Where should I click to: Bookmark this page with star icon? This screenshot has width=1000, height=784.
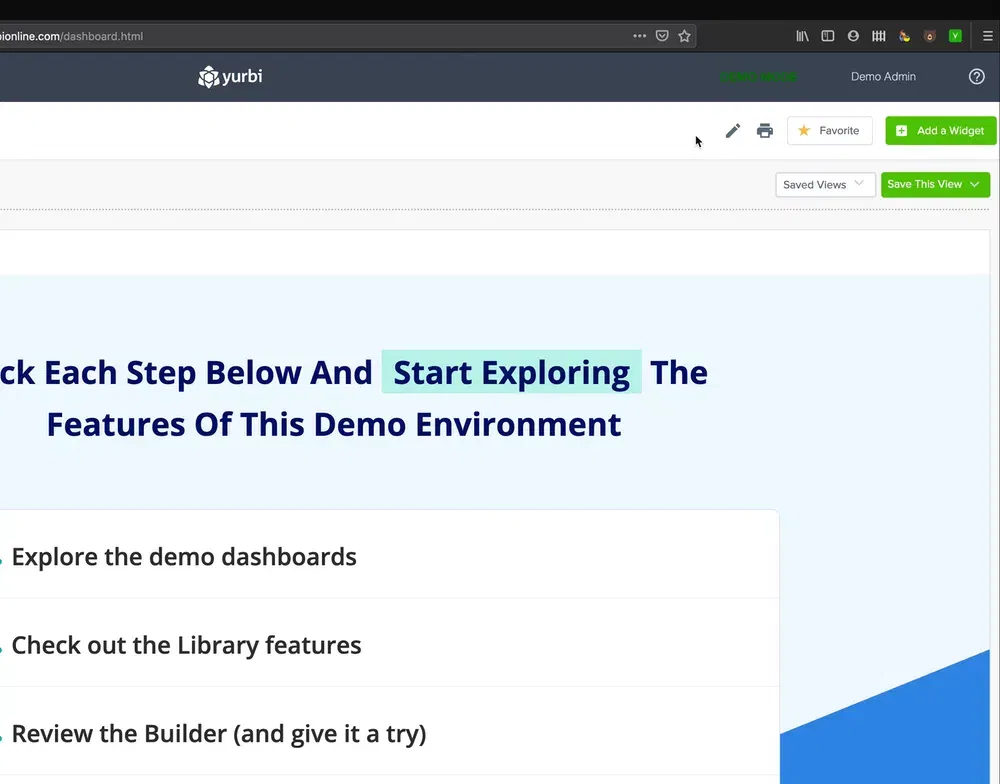(x=684, y=36)
